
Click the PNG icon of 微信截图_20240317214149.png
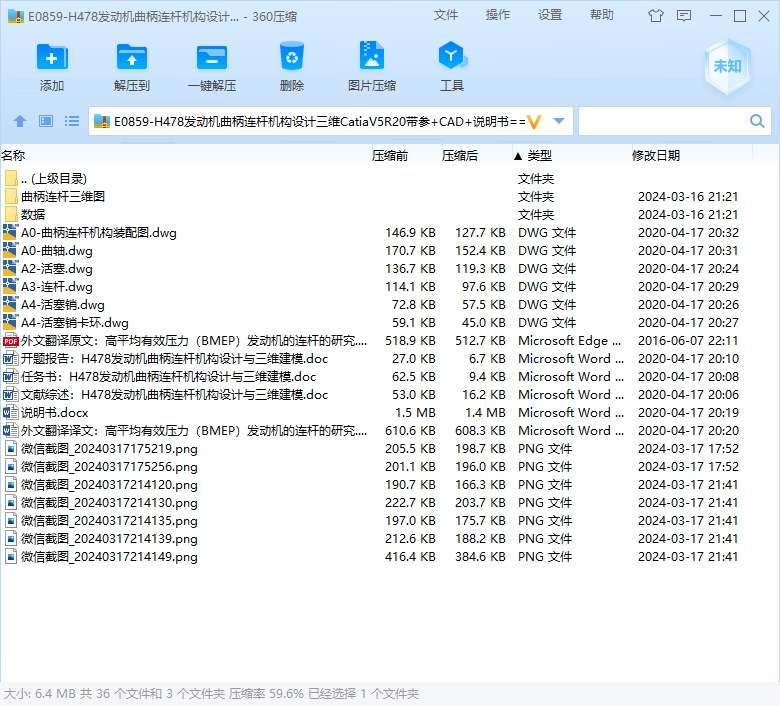(10, 557)
